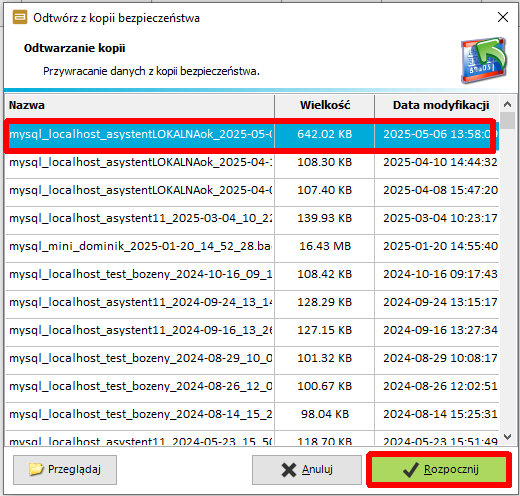Sort by the Nazwa column header

coord(140,106)
